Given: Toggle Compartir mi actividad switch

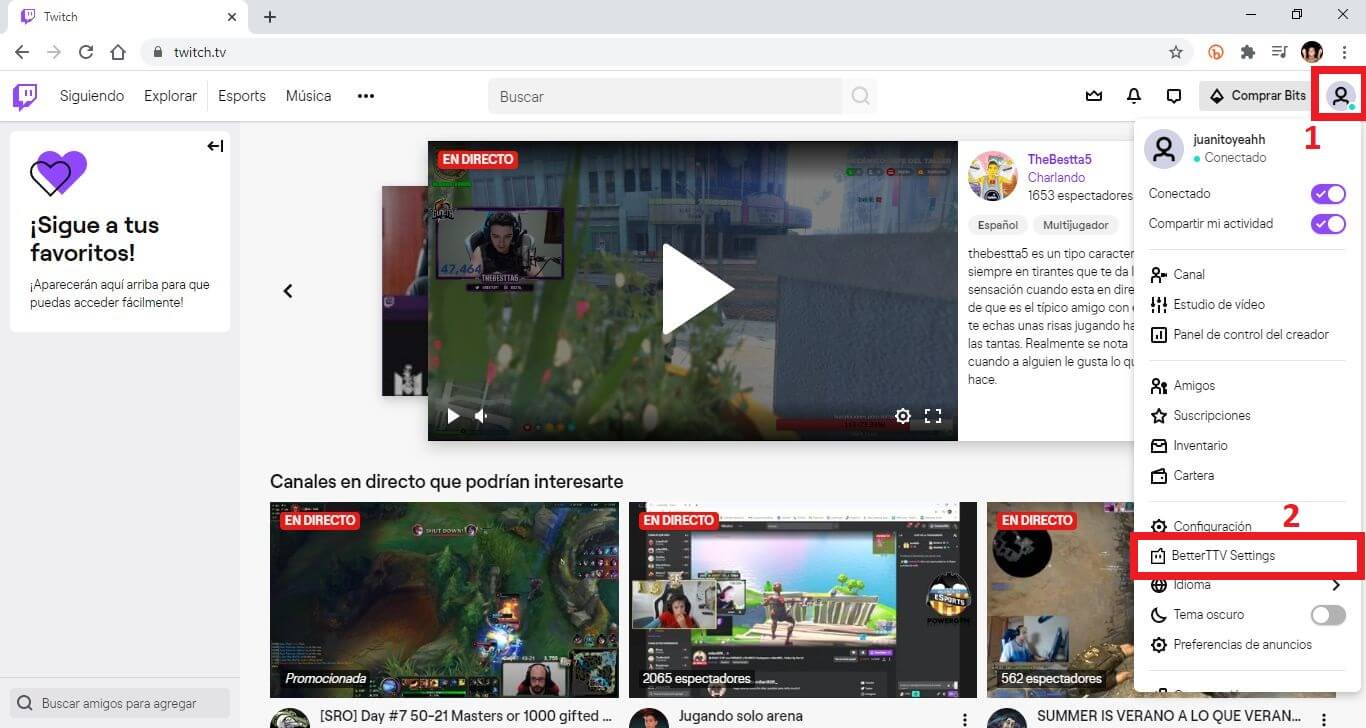Looking at the screenshot, I should click(1328, 224).
